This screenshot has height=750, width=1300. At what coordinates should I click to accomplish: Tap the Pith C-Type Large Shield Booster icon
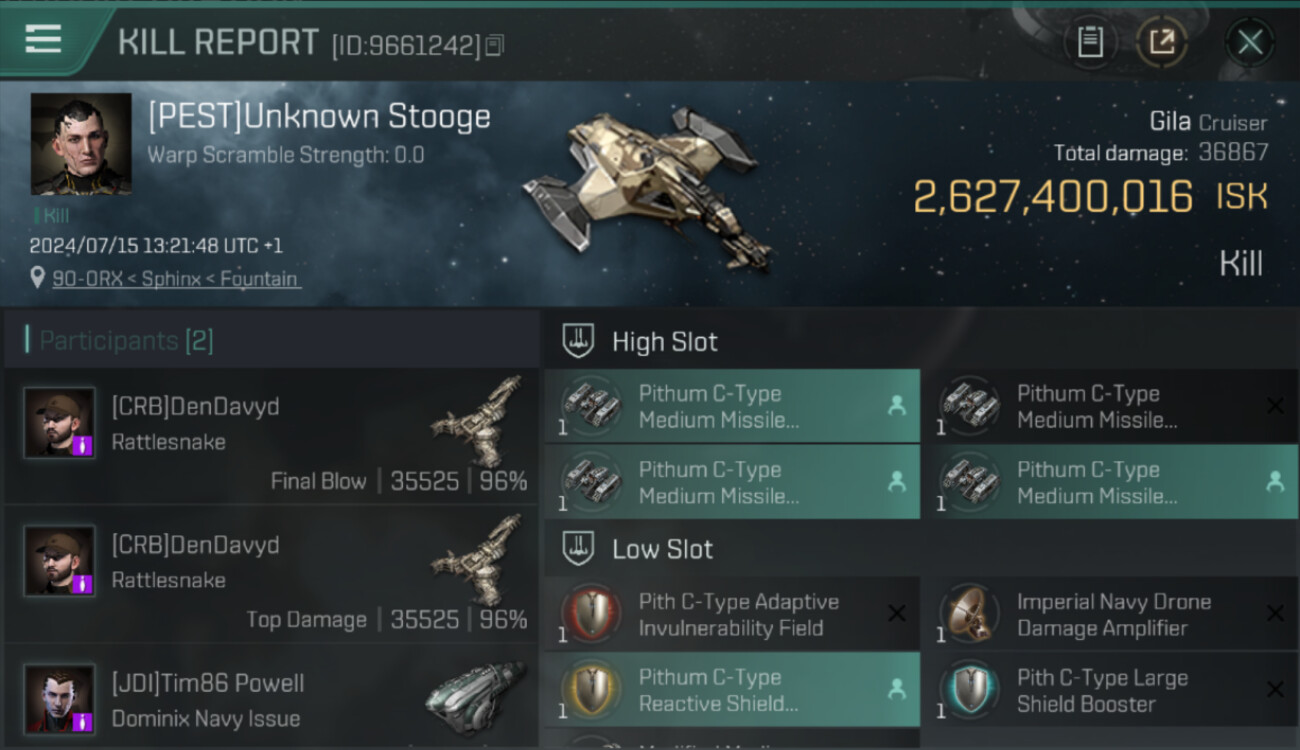click(x=970, y=690)
